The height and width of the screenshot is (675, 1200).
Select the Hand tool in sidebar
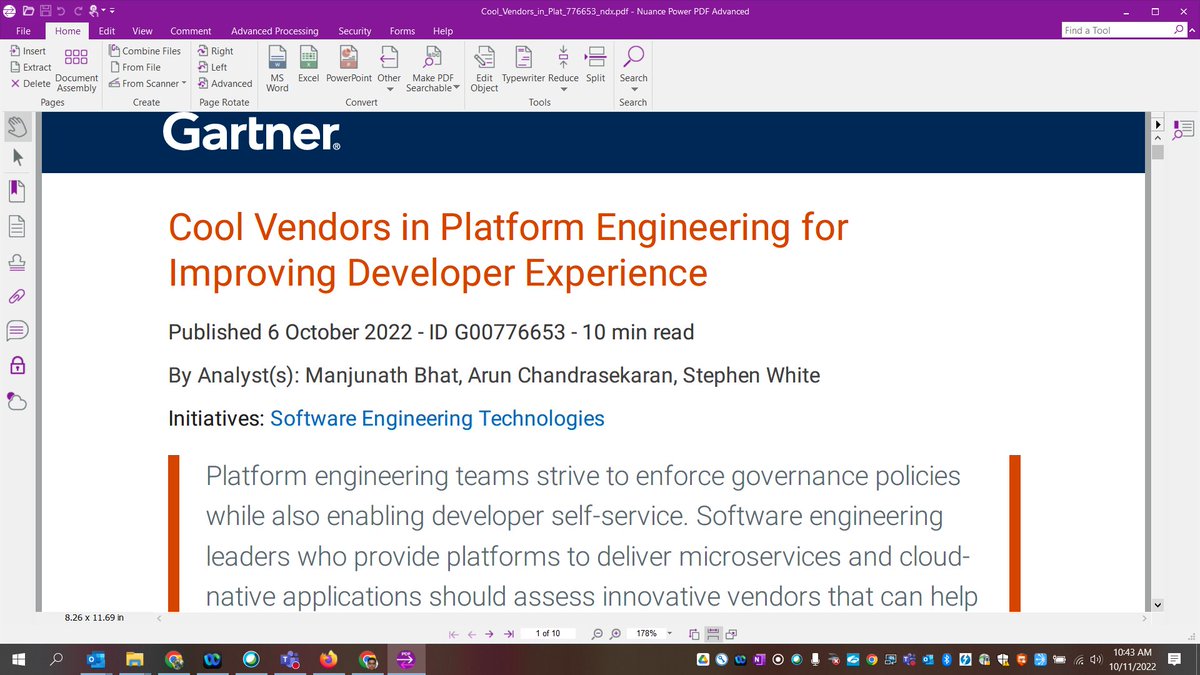point(17,125)
